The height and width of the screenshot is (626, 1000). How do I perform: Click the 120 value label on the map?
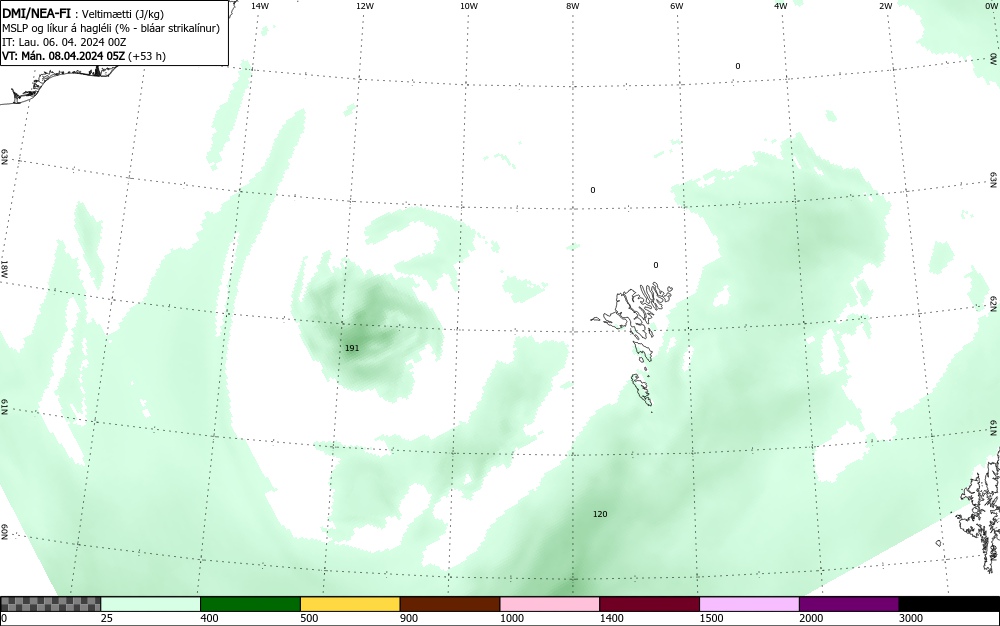600,514
